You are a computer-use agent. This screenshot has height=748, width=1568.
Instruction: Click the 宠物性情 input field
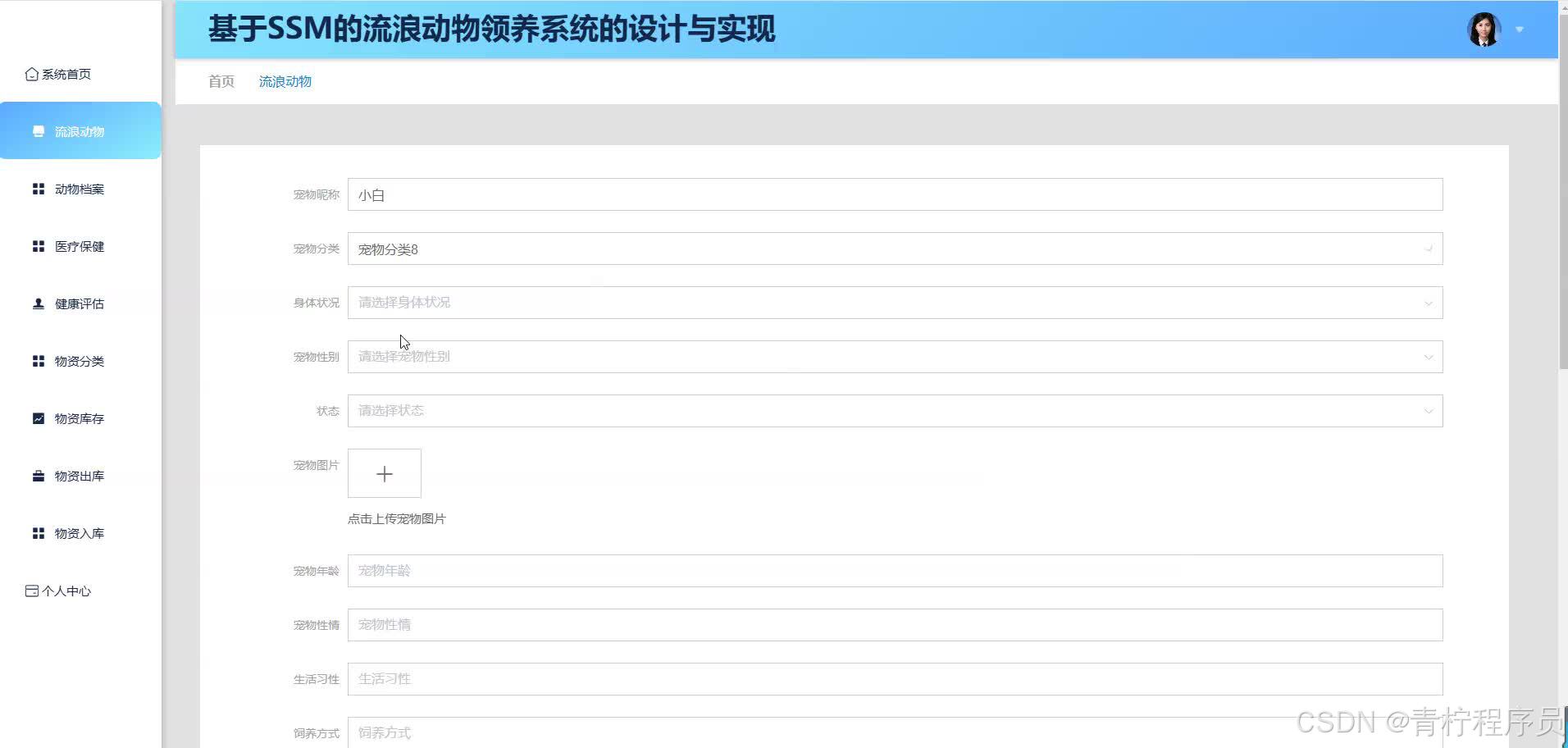[895, 625]
